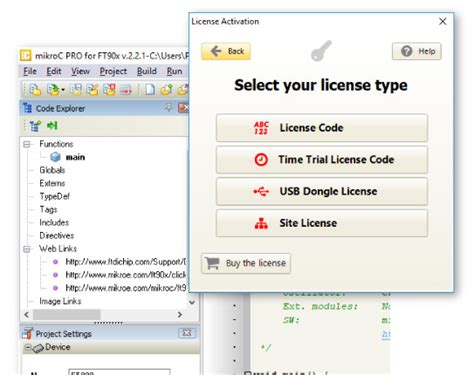Click Buy the license button
The width and height of the screenshot is (474, 375).
tap(246, 263)
